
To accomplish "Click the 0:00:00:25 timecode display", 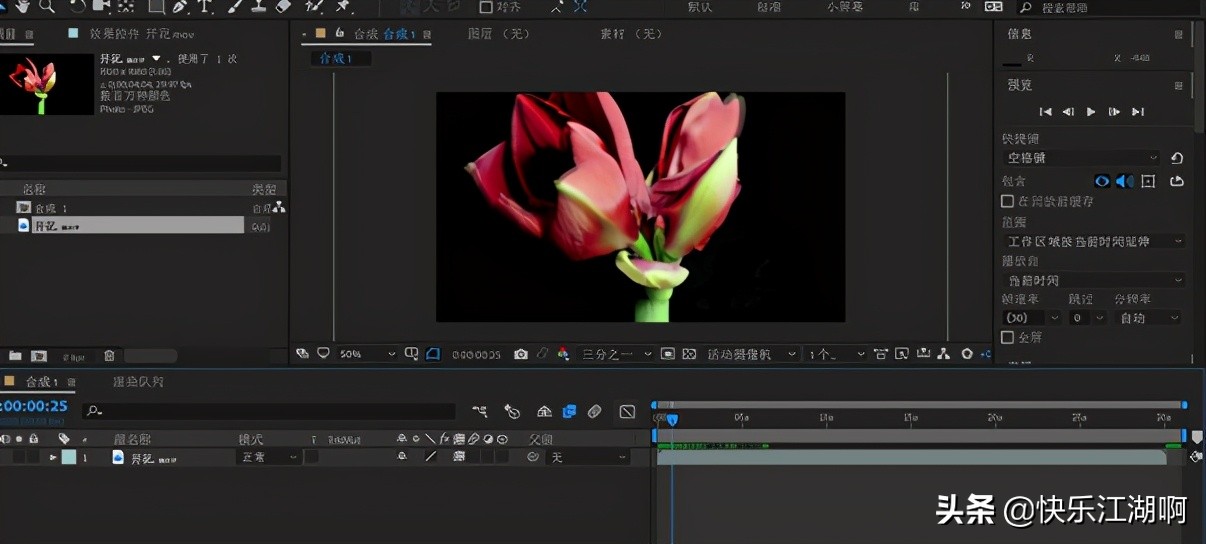I will coord(34,406).
